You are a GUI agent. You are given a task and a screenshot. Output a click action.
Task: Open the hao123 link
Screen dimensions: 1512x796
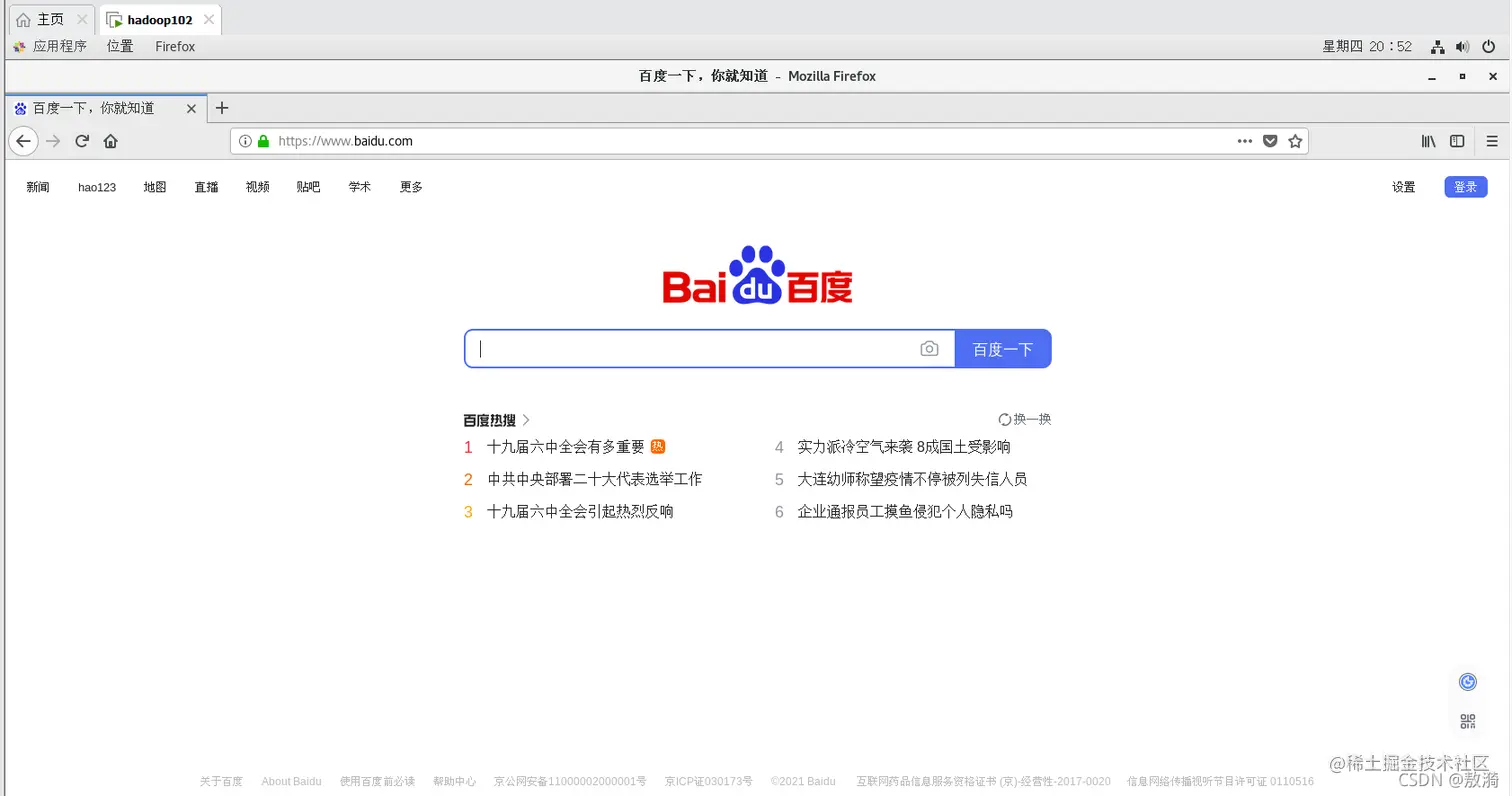click(x=97, y=187)
